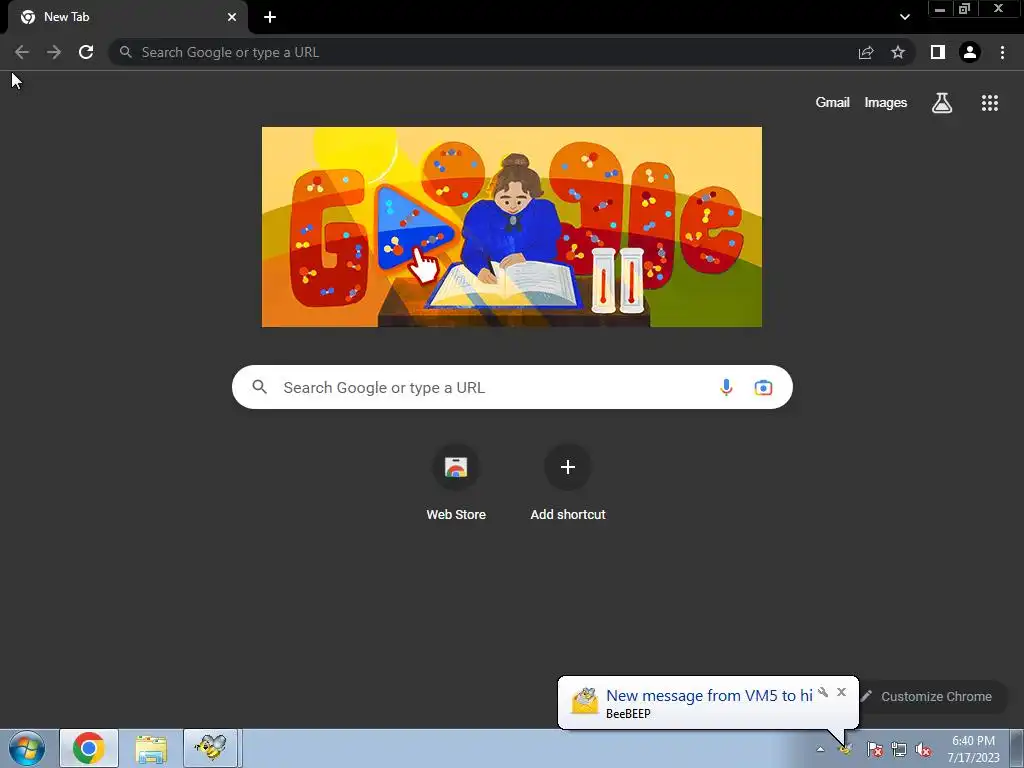
Task: Open the clock showing 6:40 PM
Action: (973, 749)
